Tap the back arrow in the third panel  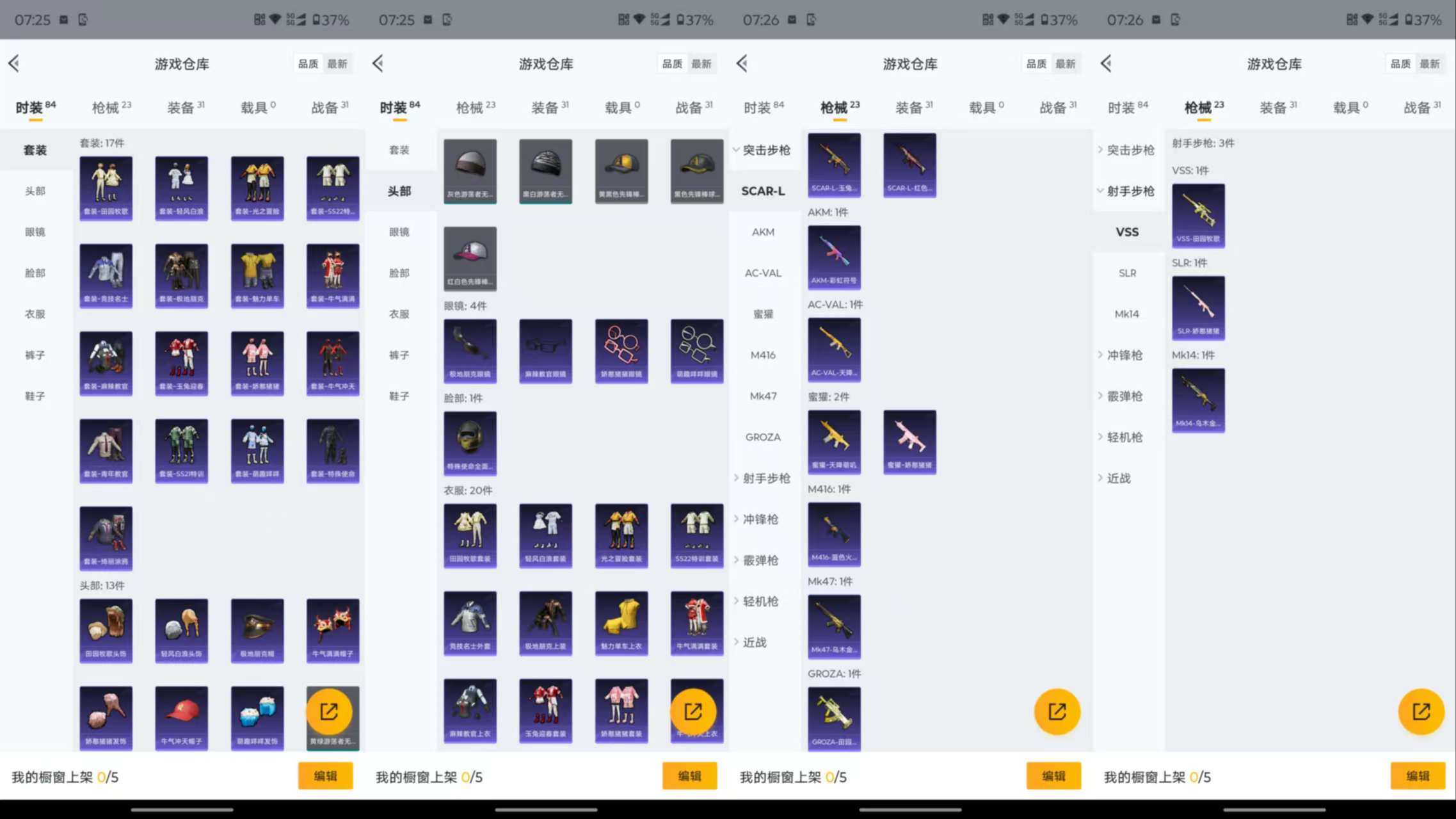[741, 63]
